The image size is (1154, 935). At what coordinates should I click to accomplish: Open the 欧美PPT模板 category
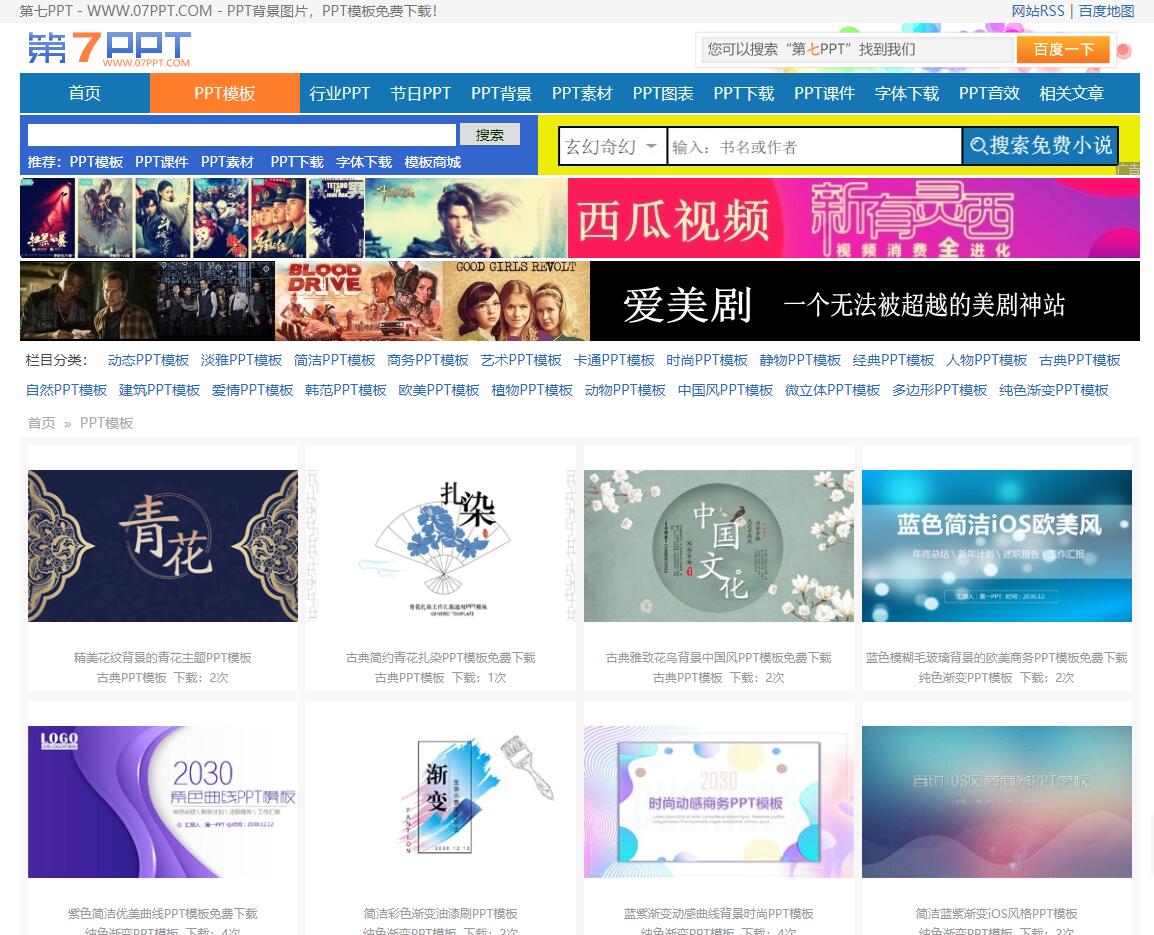(x=439, y=390)
